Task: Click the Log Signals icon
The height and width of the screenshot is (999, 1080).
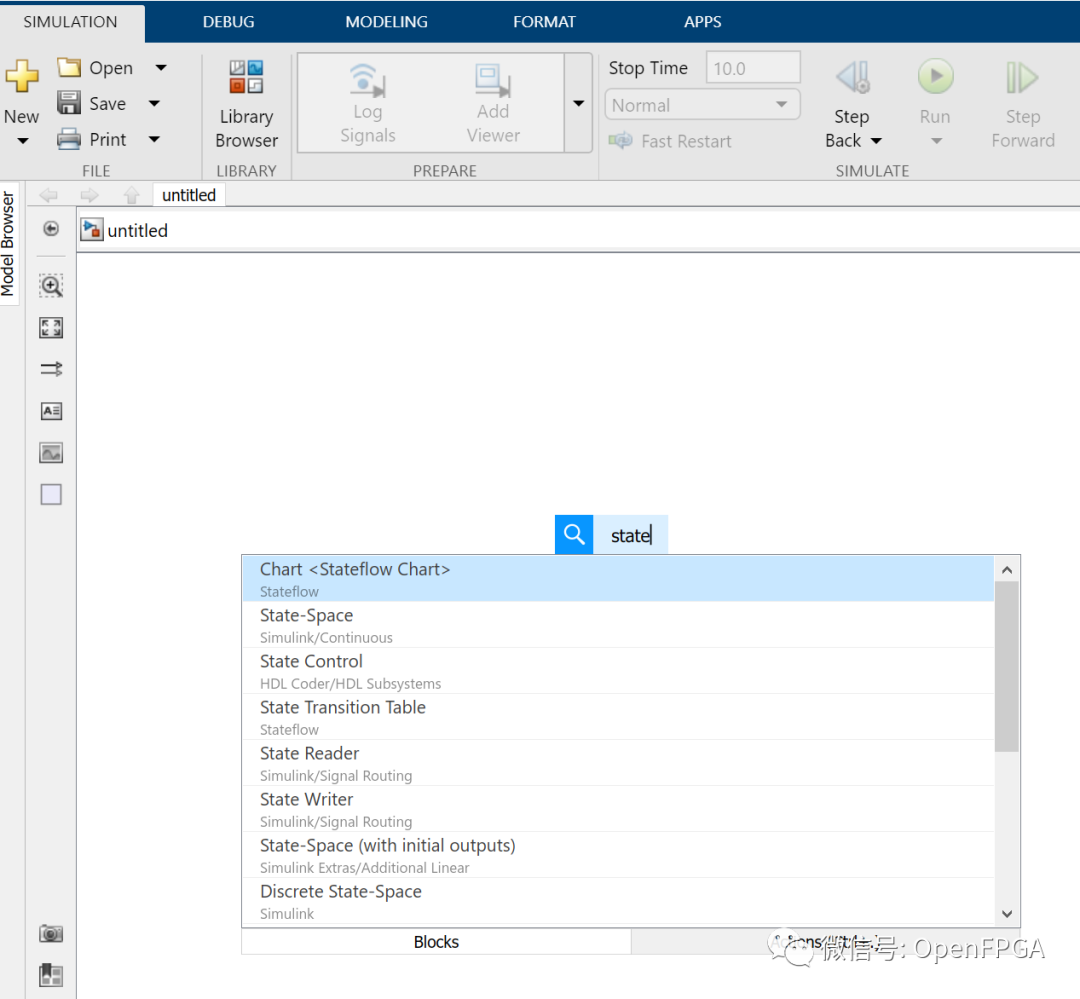Action: 367,80
